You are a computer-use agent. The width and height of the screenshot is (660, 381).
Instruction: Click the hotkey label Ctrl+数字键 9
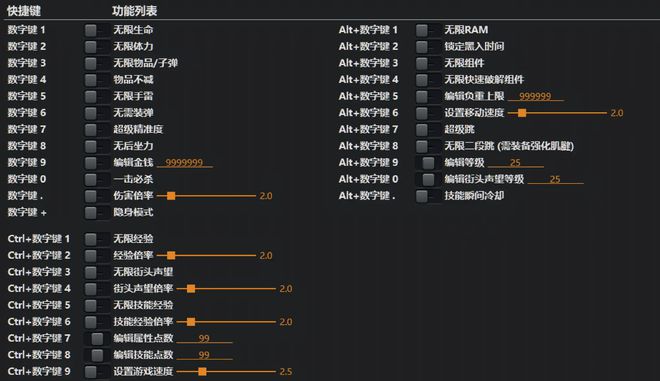[x=39, y=371]
